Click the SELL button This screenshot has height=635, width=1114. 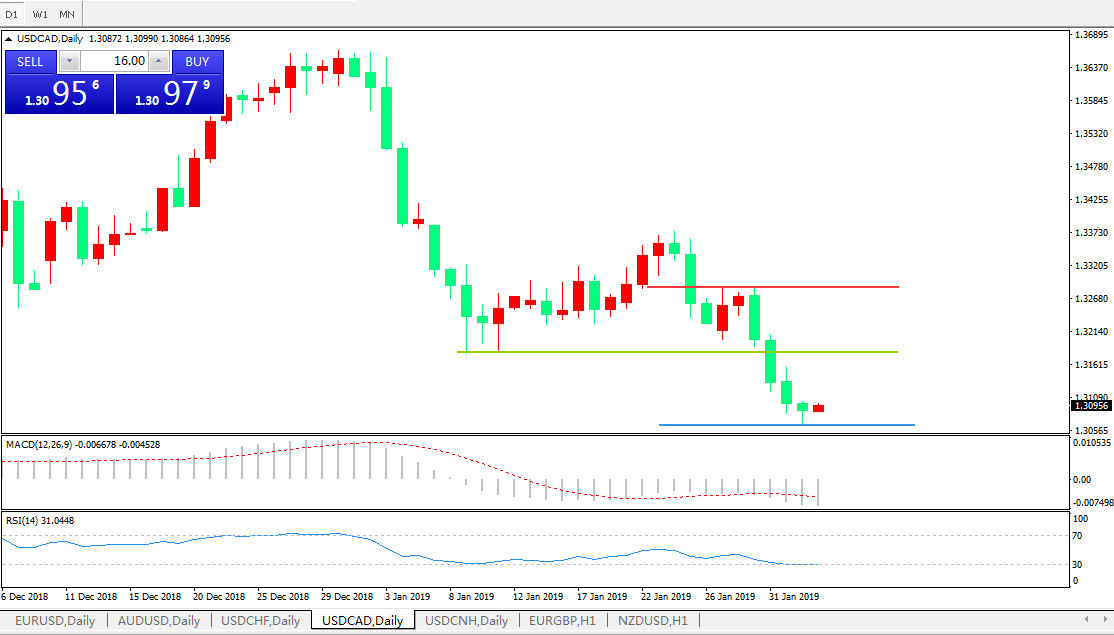(x=31, y=61)
